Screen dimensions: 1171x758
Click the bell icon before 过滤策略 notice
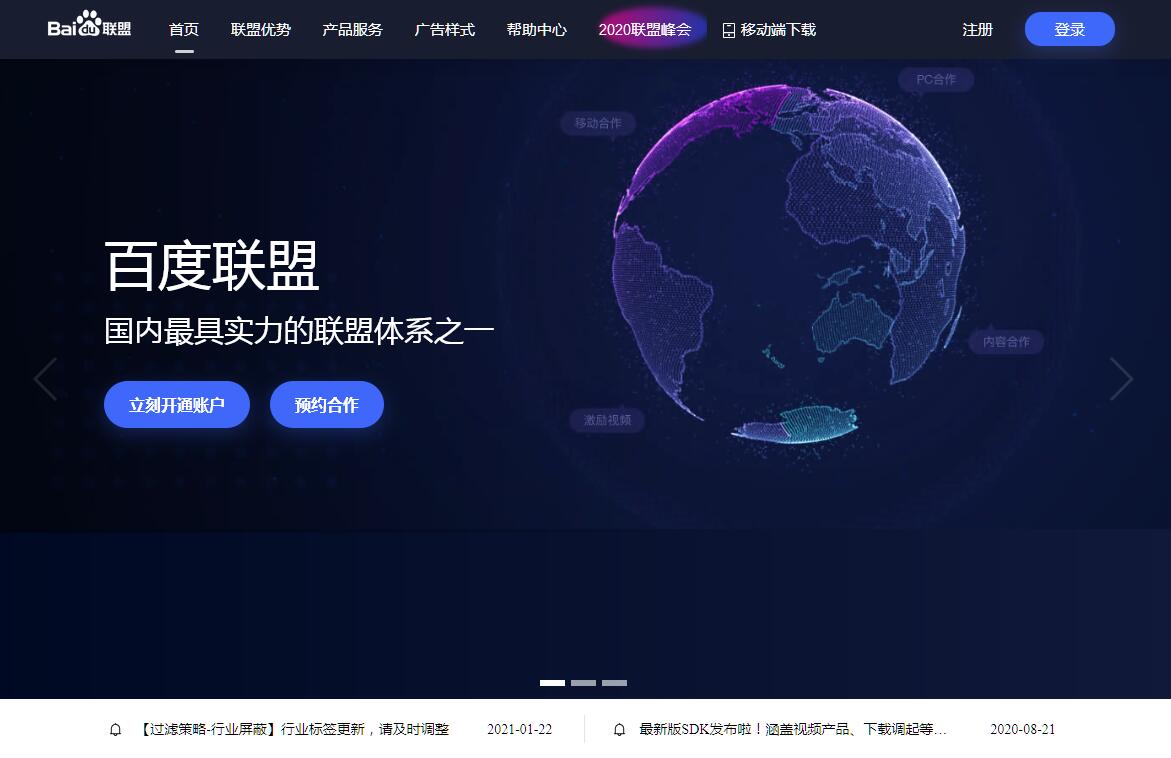116,730
